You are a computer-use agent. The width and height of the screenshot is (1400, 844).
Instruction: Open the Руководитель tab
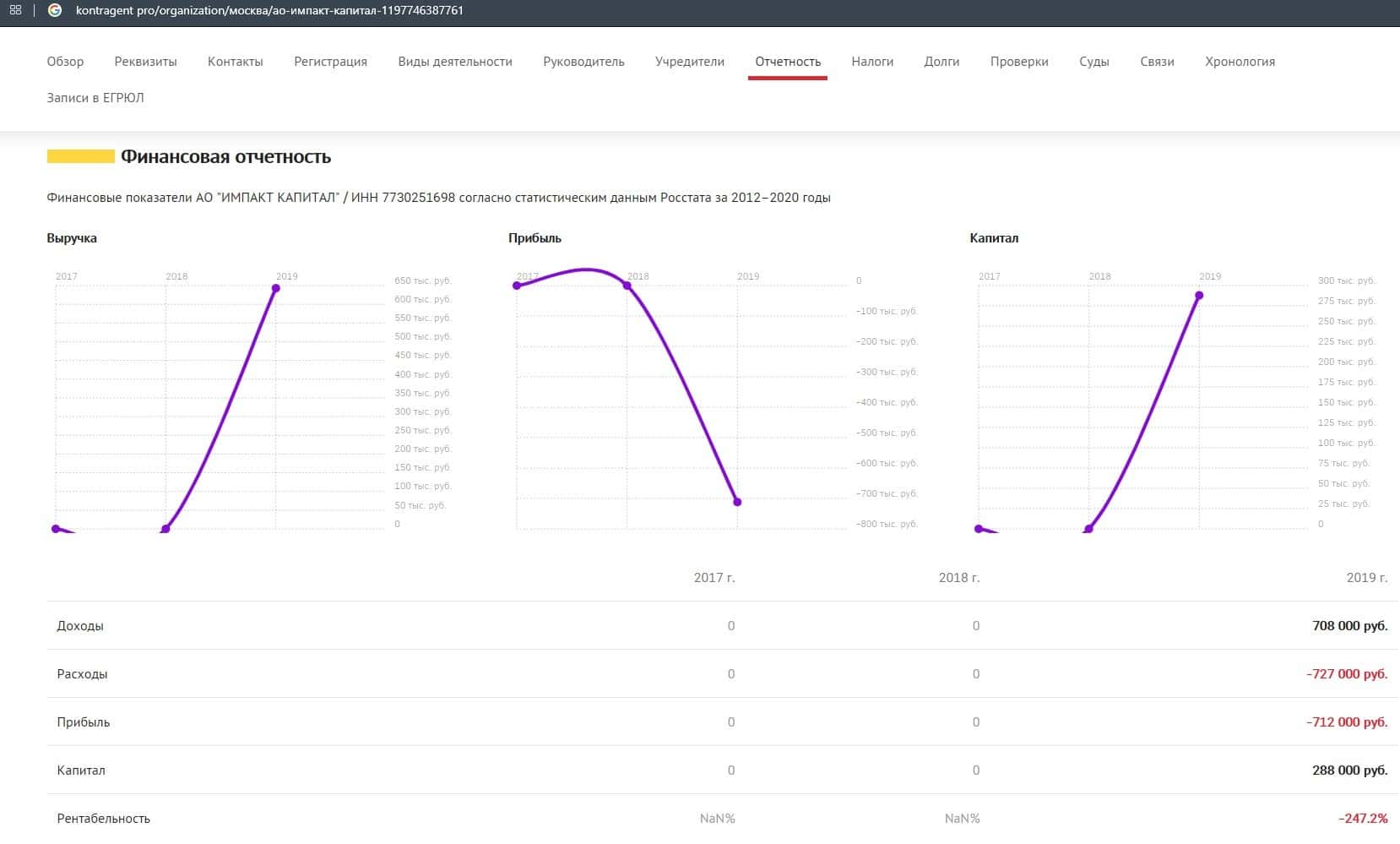pyautogui.click(x=583, y=62)
